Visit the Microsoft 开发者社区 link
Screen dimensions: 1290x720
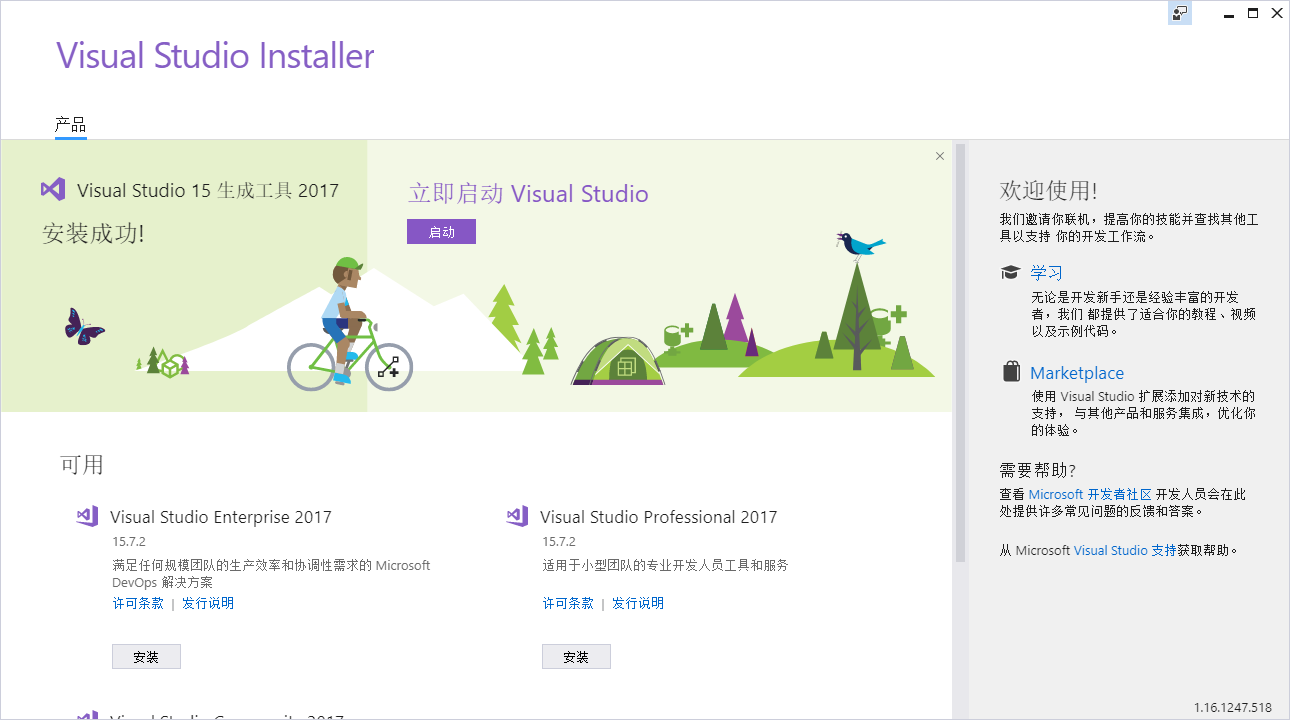click(x=1090, y=494)
